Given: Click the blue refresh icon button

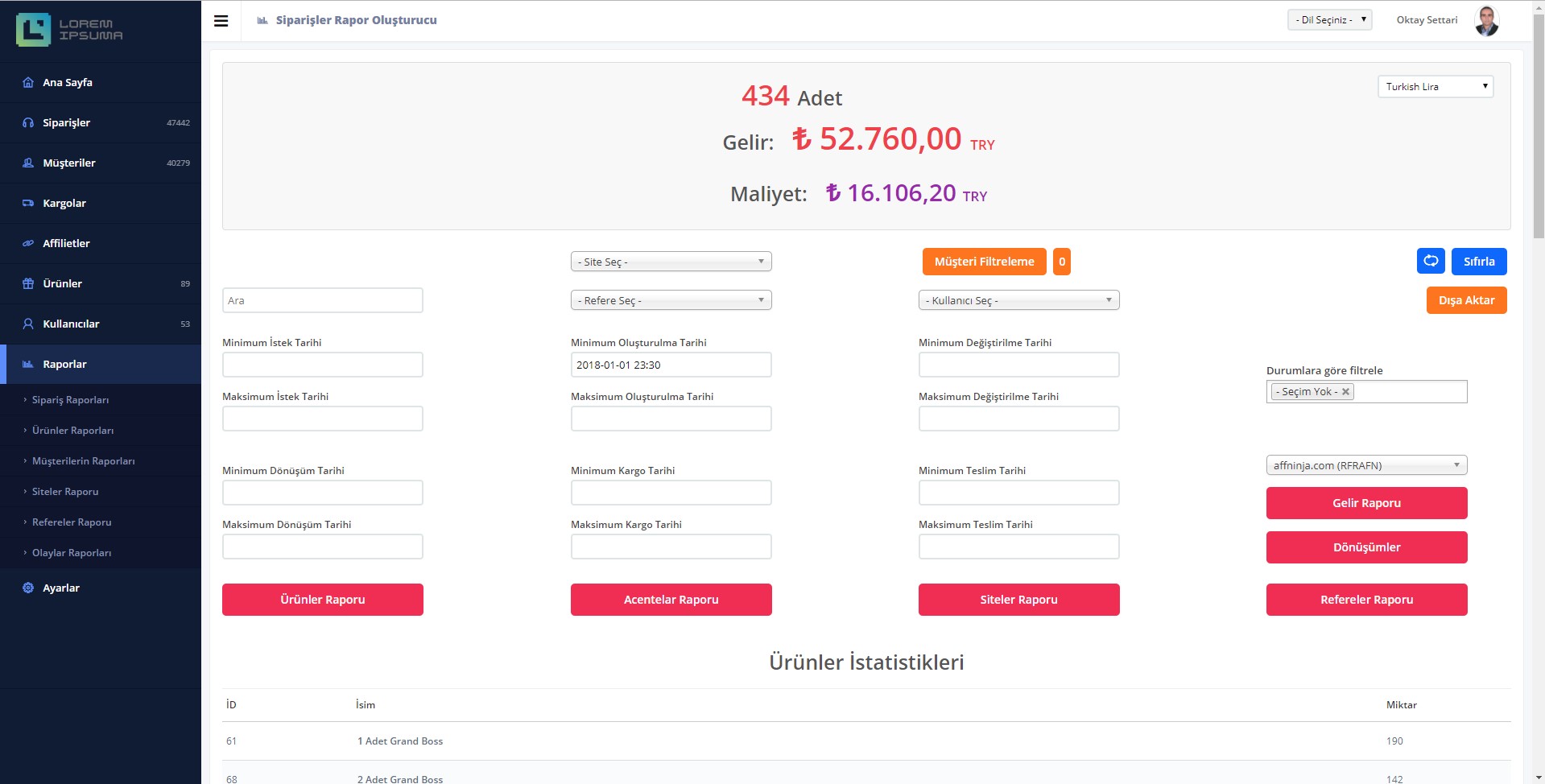Looking at the screenshot, I should [x=1431, y=261].
